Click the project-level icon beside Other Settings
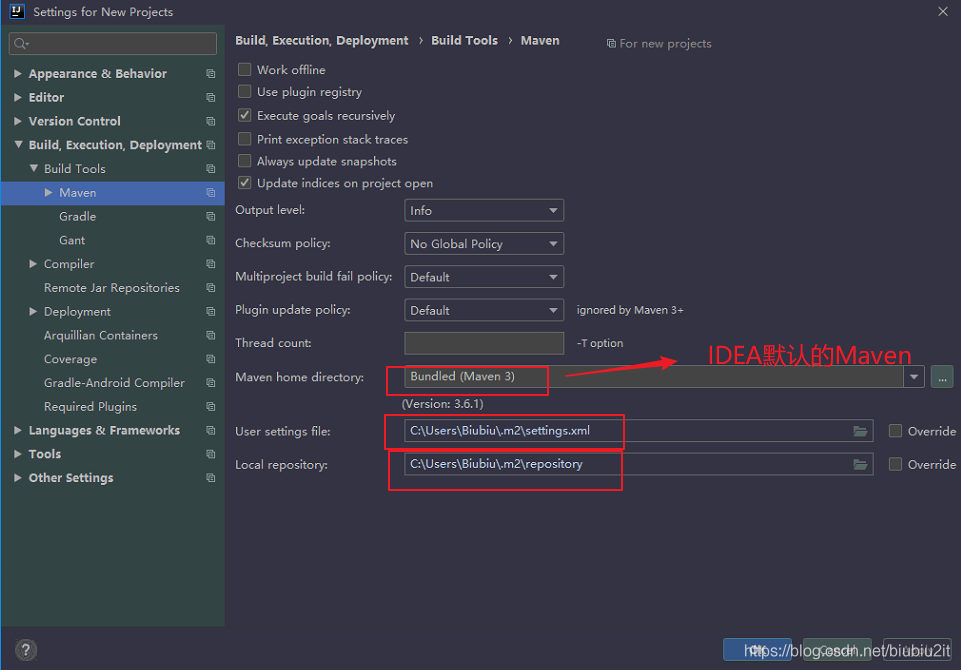This screenshot has height=670, width=961. click(211, 478)
